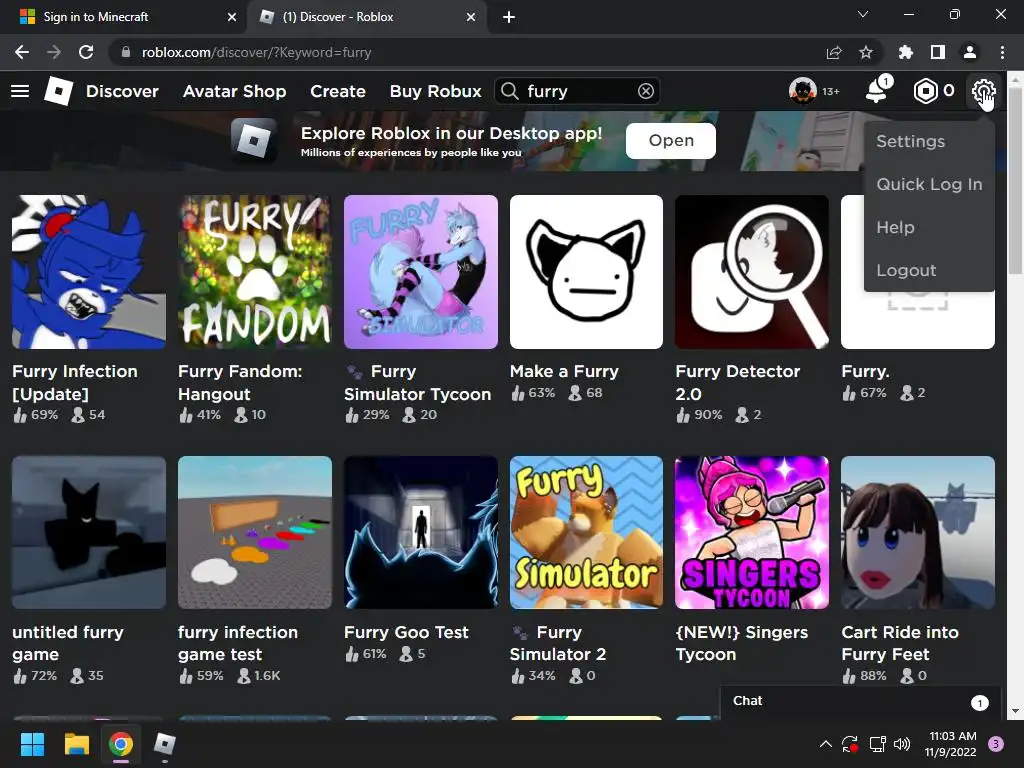Viewport: 1024px width, 768px height.
Task: Open the Create page
Action: pos(338,91)
